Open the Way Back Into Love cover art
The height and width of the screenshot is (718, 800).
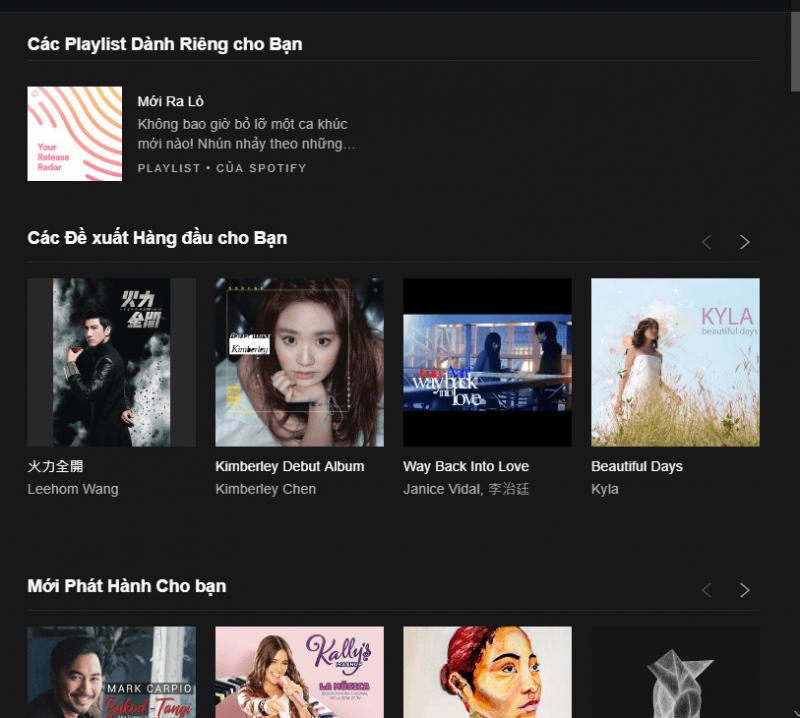click(487, 362)
